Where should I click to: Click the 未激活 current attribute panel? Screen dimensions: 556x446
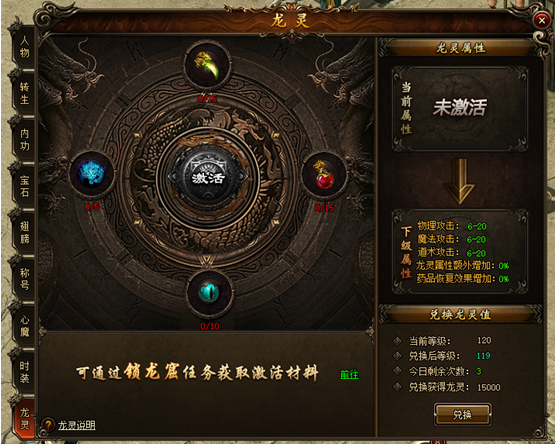[x=460, y=108]
